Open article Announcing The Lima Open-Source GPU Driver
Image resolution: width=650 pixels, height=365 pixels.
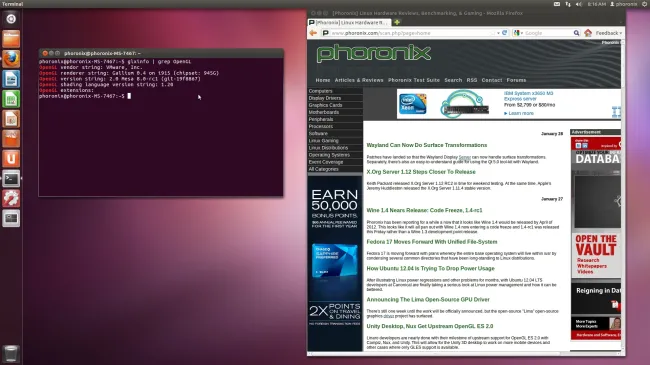(428, 299)
